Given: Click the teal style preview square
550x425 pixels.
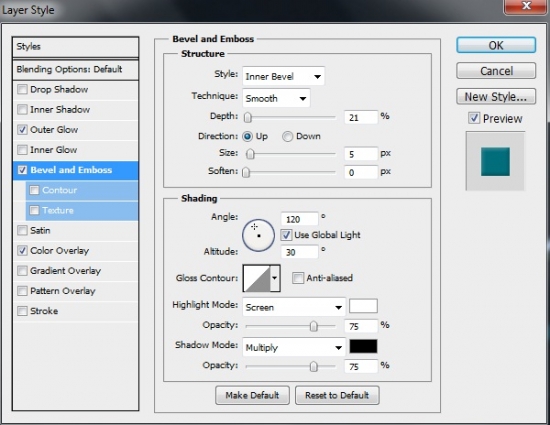Looking at the screenshot, I should click(x=495, y=161).
